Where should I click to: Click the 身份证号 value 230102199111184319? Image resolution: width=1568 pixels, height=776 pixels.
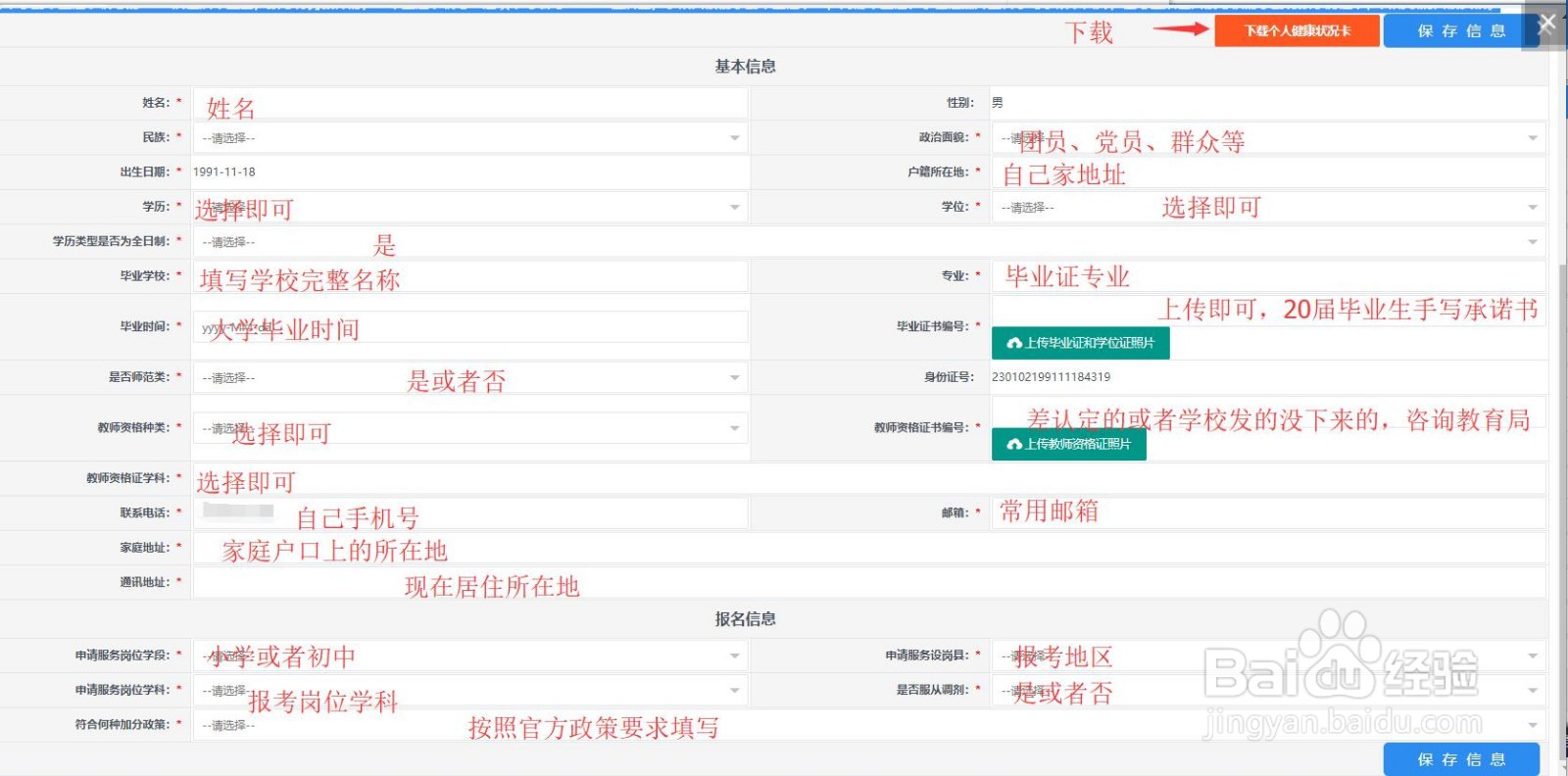[x=1052, y=377]
